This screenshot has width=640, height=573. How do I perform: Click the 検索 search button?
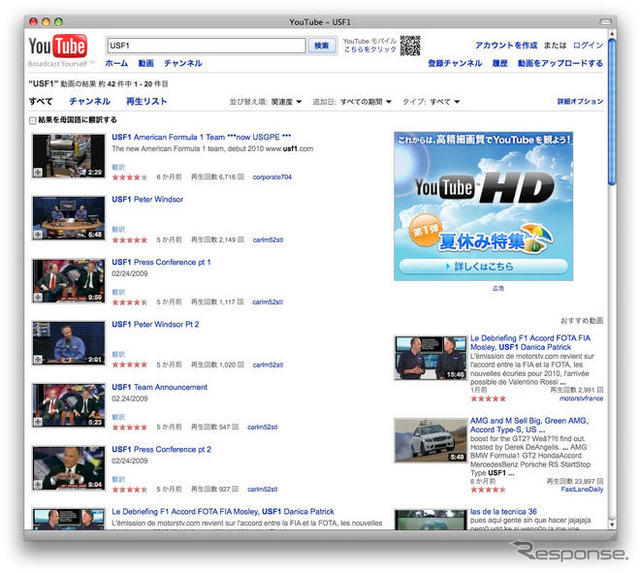click(x=322, y=46)
